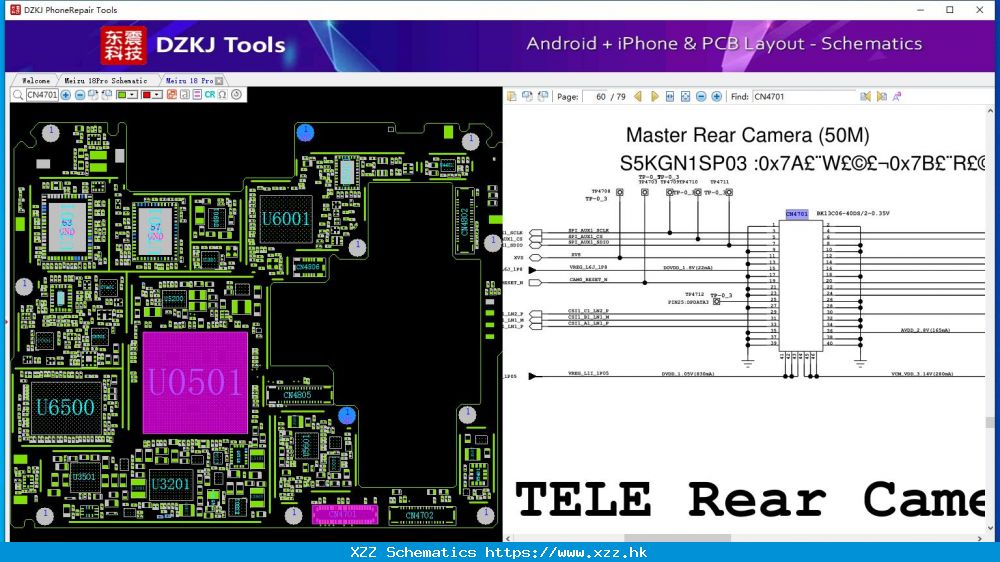Click the CAM0_RESET_N net label
The height and width of the screenshot is (562, 1000).
pos(588,279)
